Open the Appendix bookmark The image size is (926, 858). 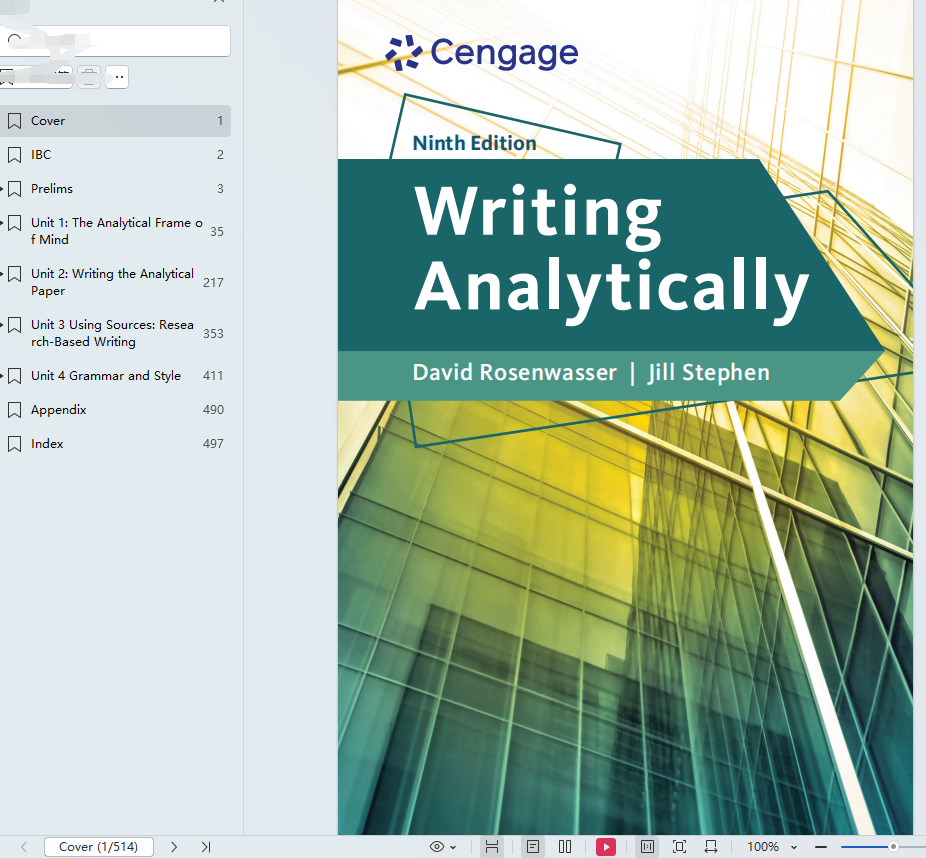pos(115,410)
